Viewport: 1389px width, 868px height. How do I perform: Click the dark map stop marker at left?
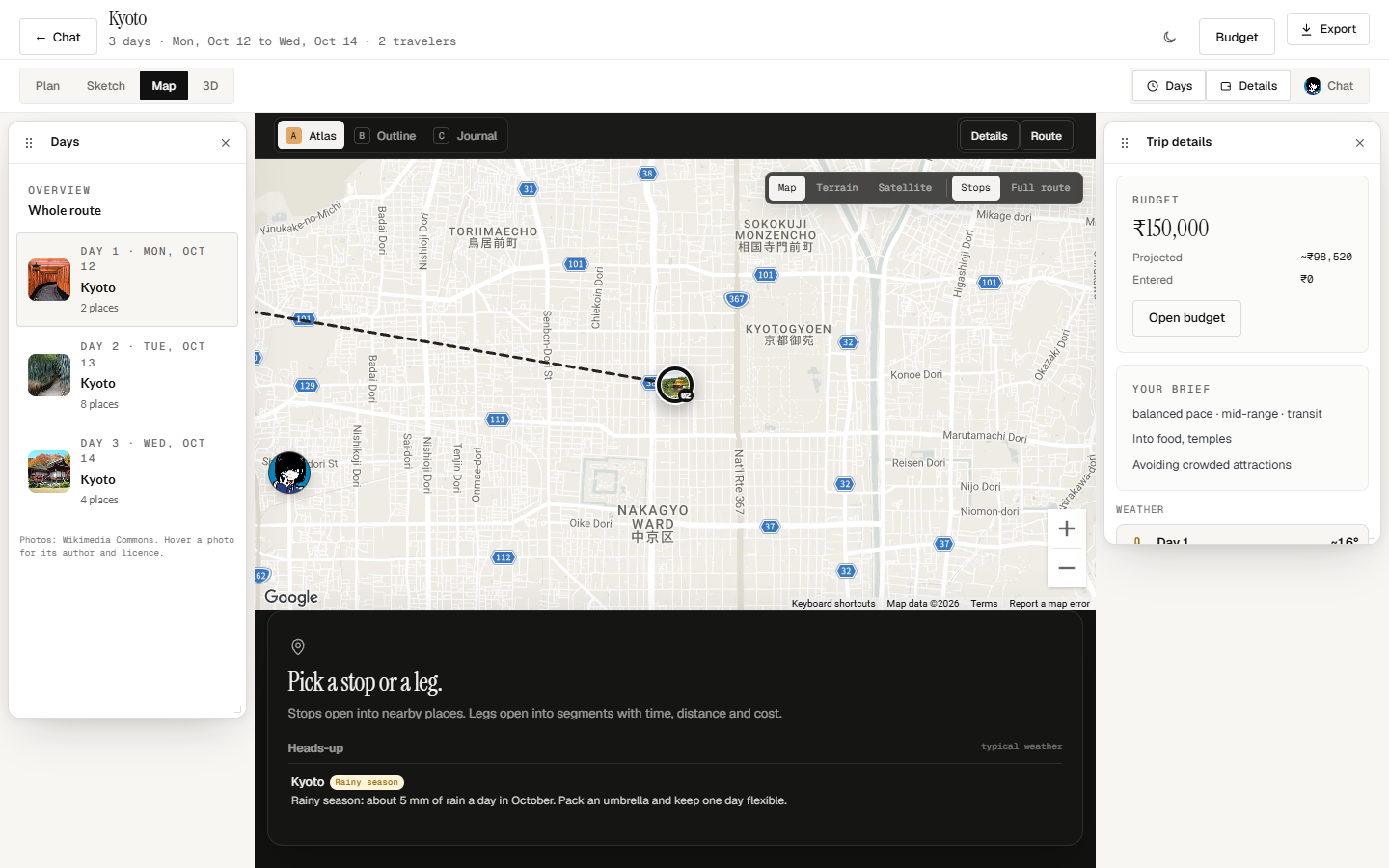point(288,473)
